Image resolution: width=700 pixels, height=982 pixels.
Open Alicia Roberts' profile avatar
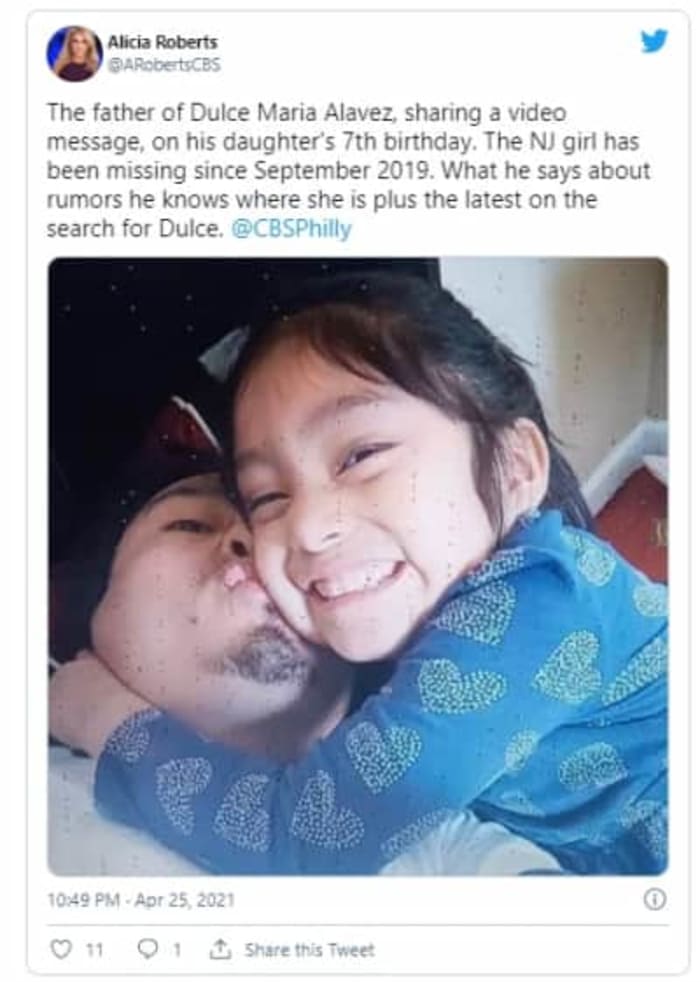click(x=75, y=53)
